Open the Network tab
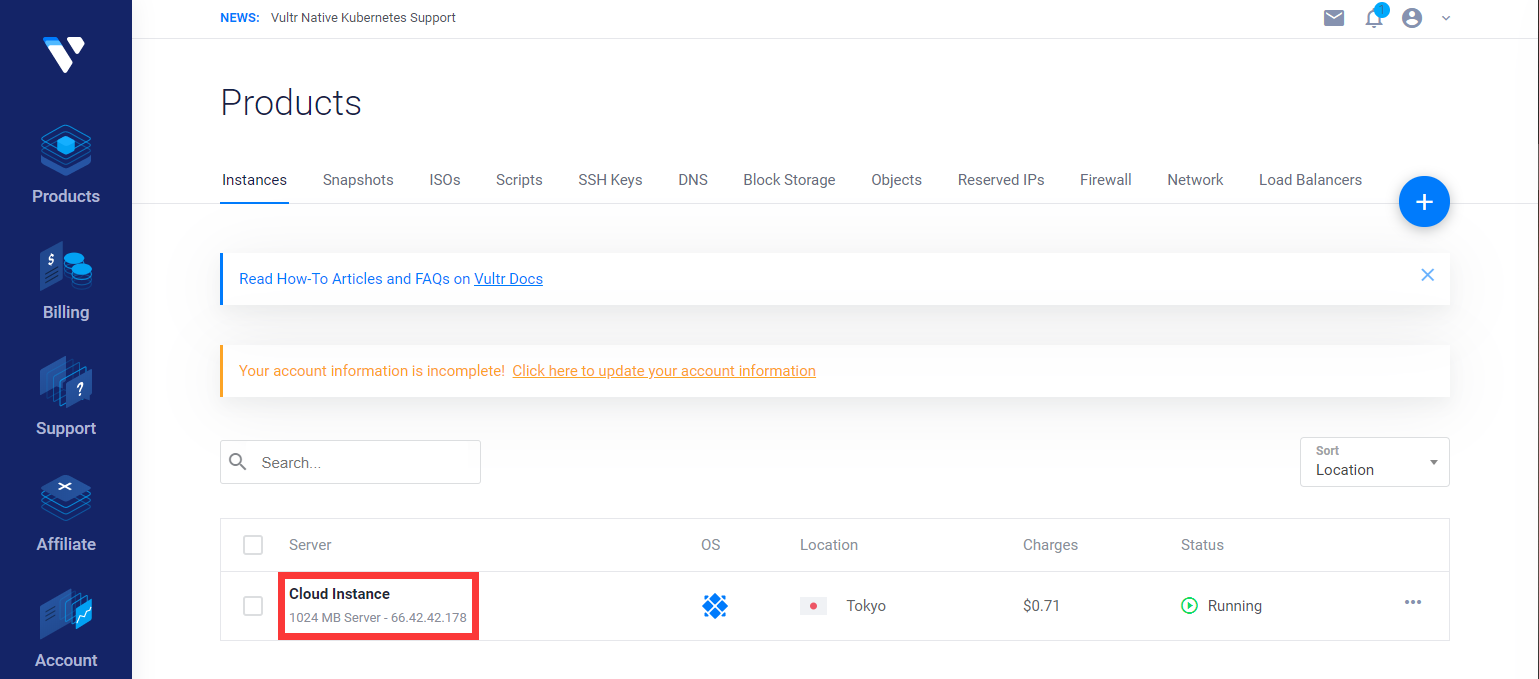Image resolution: width=1539 pixels, height=679 pixels. pos(1195,180)
